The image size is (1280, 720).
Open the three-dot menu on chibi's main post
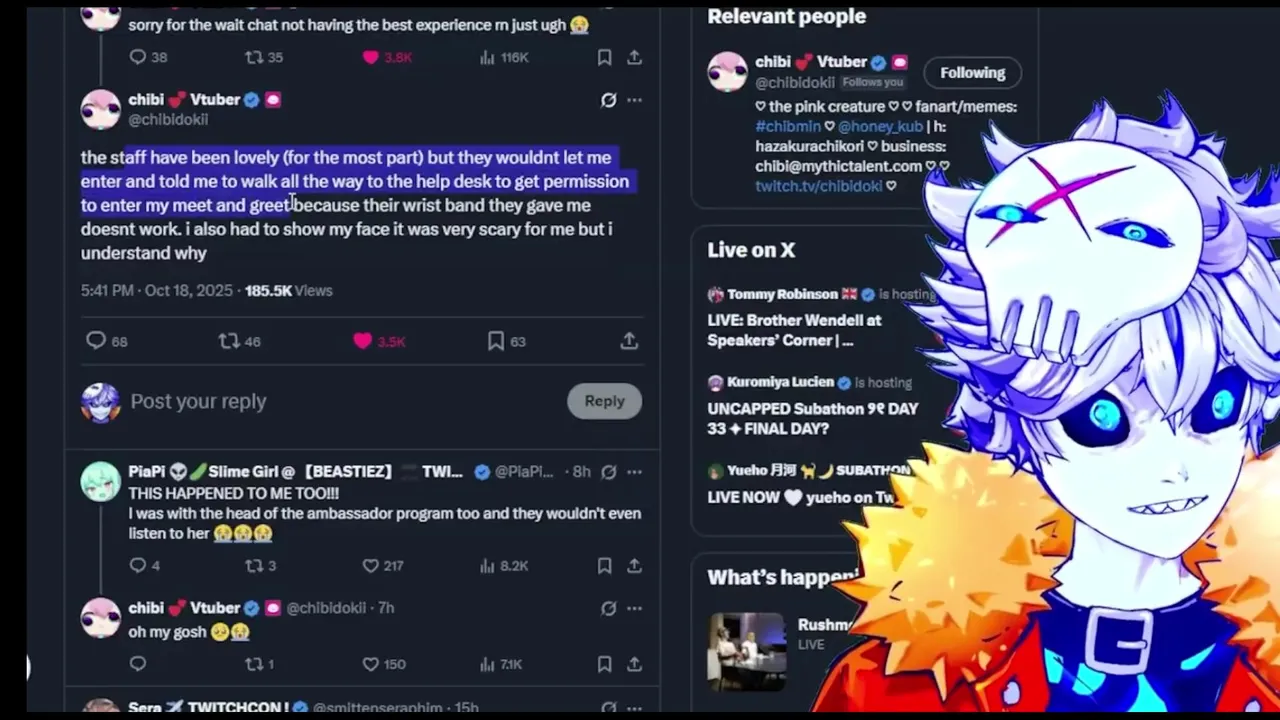(634, 100)
